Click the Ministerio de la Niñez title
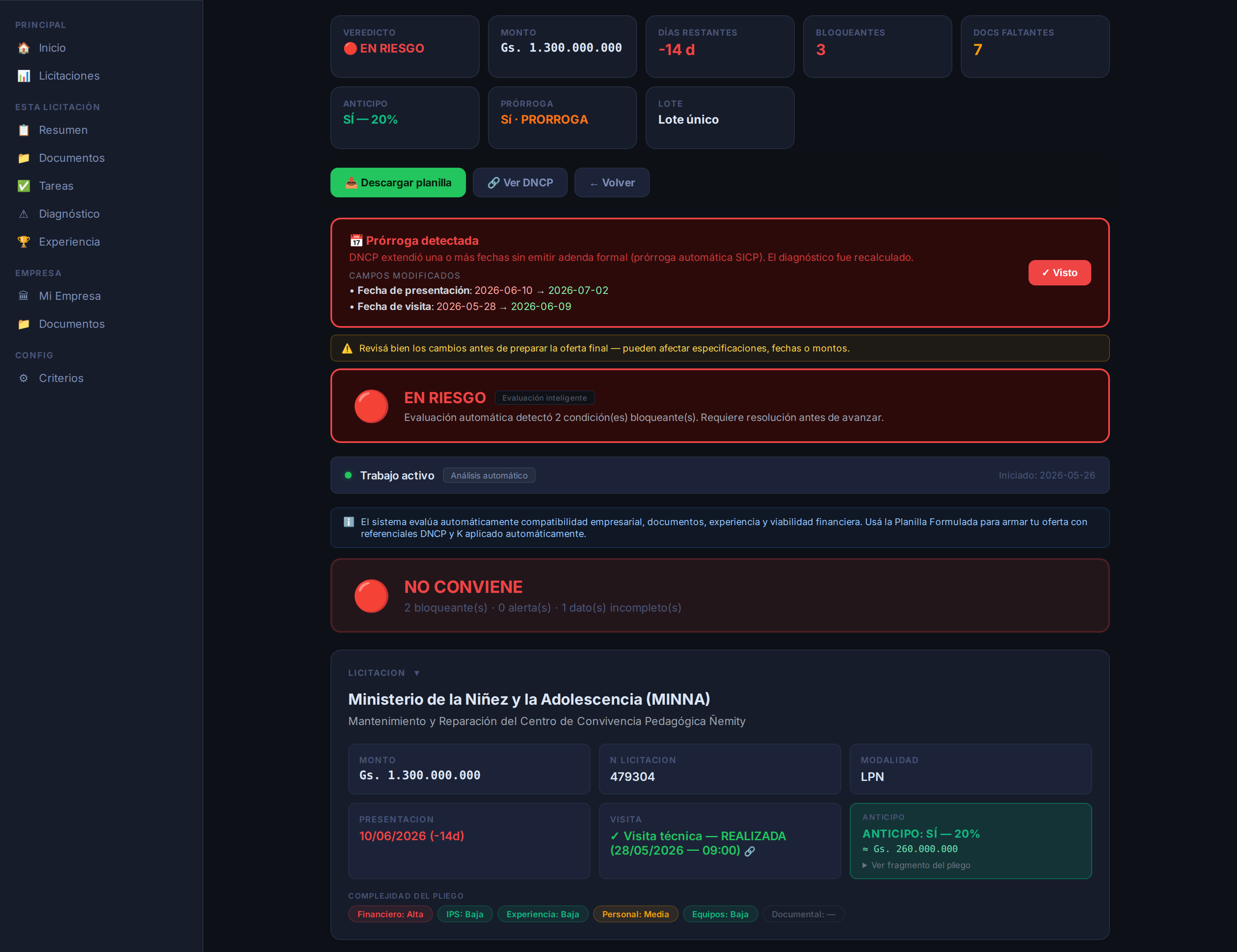This screenshot has height=952, width=1237. (529, 700)
